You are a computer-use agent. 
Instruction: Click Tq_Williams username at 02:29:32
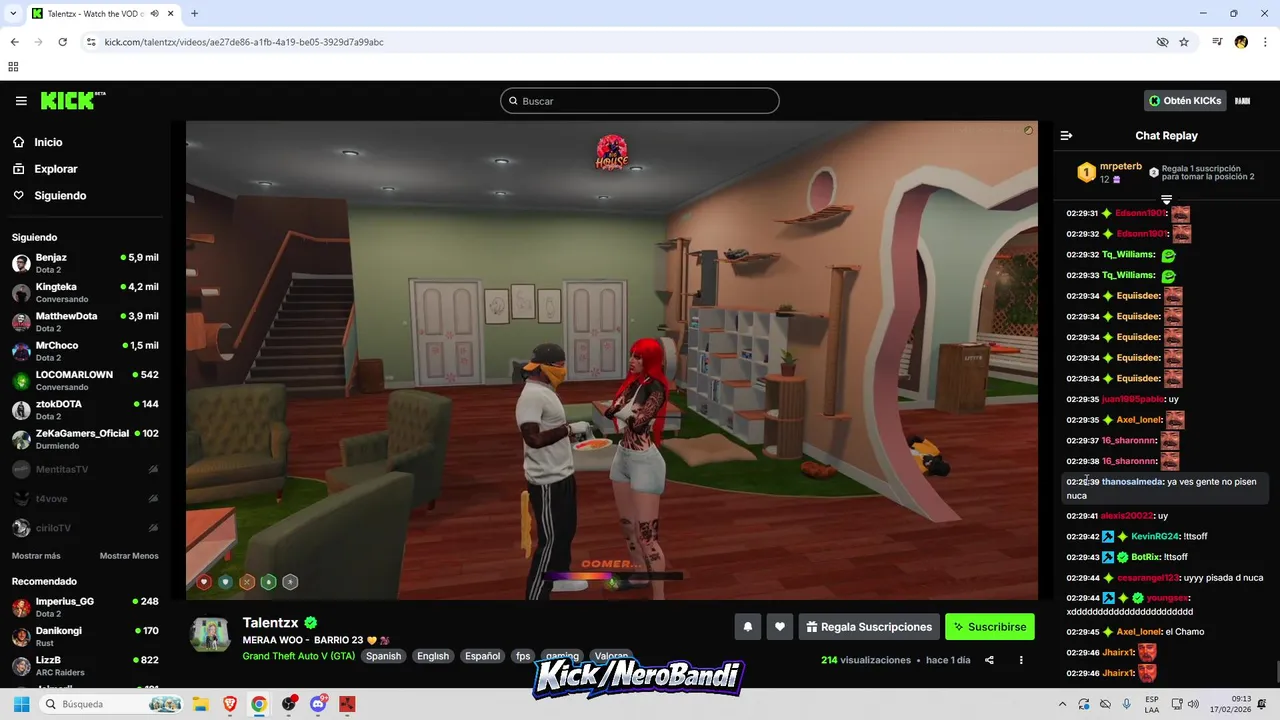point(1128,255)
